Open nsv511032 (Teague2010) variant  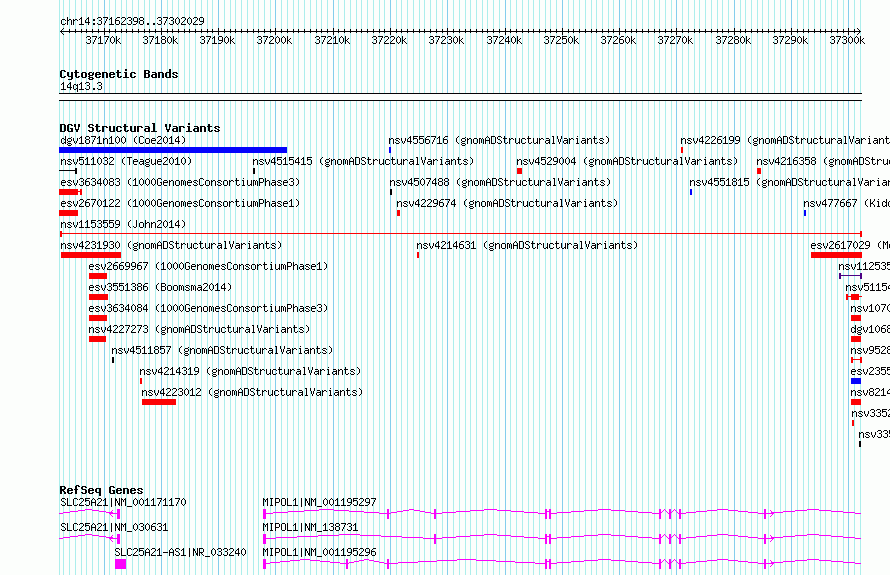126,161
